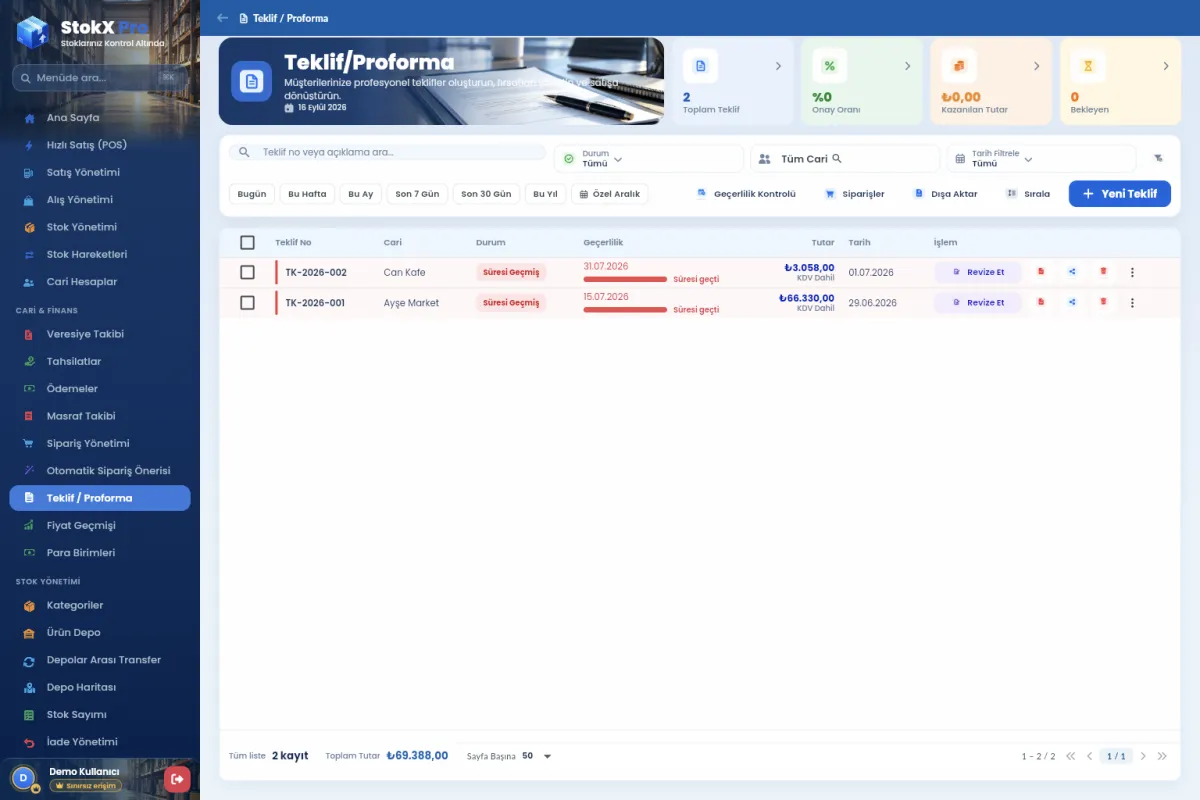Go back using the top arrow icon

click(222, 18)
